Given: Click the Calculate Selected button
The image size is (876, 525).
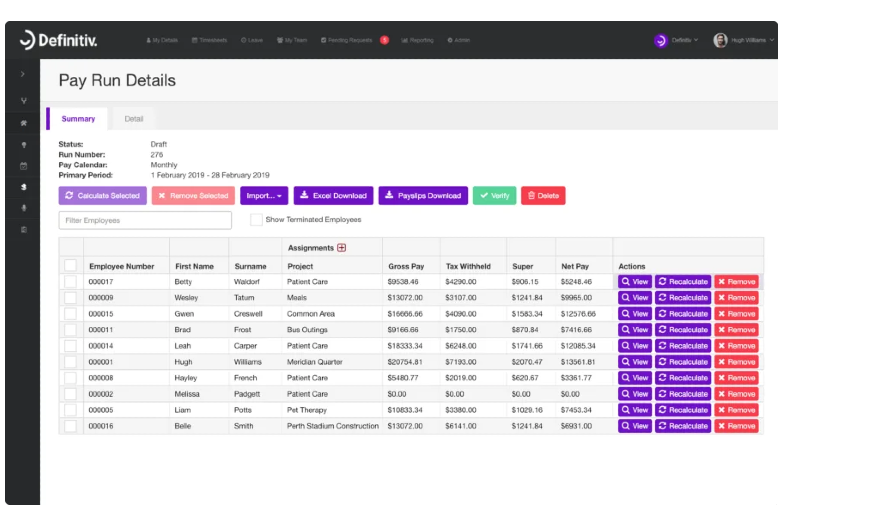Looking at the screenshot, I should coord(103,195).
